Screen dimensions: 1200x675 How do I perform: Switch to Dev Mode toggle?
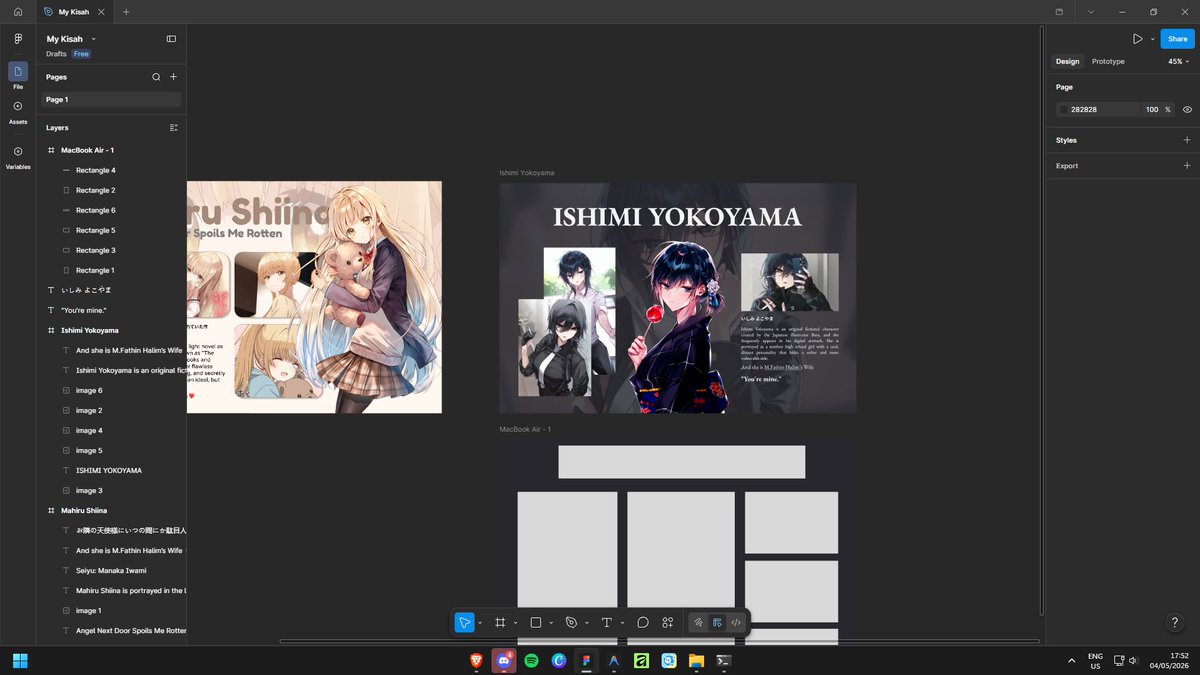(736, 622)
